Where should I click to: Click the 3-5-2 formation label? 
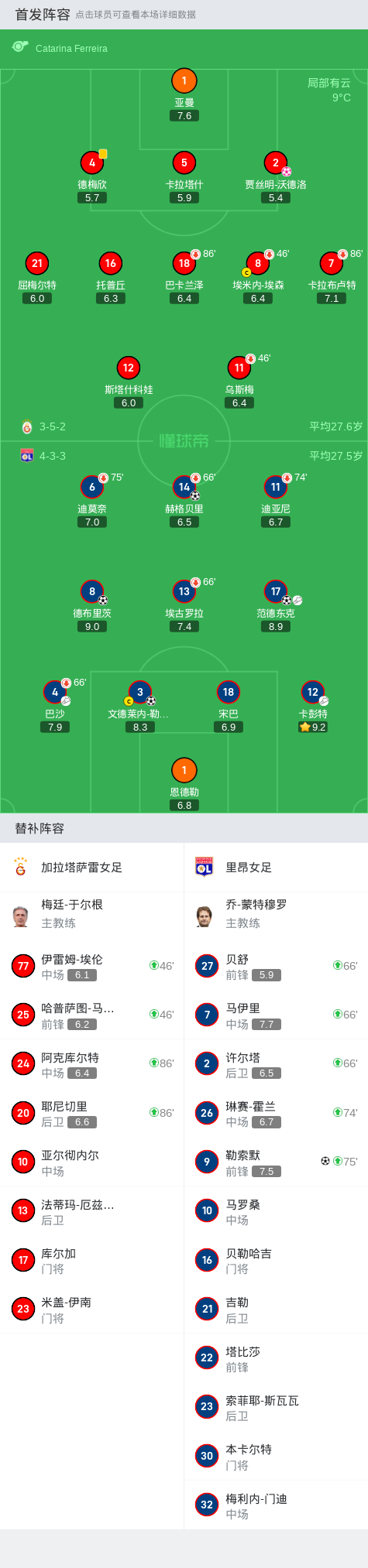(53, 426)
